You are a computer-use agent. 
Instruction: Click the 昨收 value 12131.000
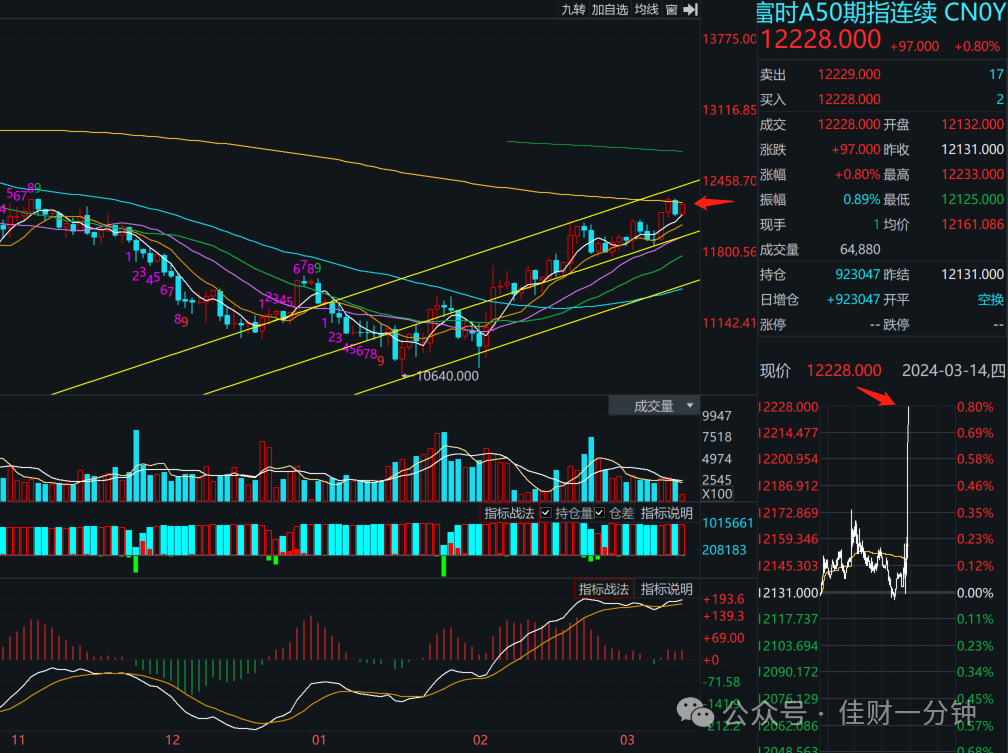973,149
